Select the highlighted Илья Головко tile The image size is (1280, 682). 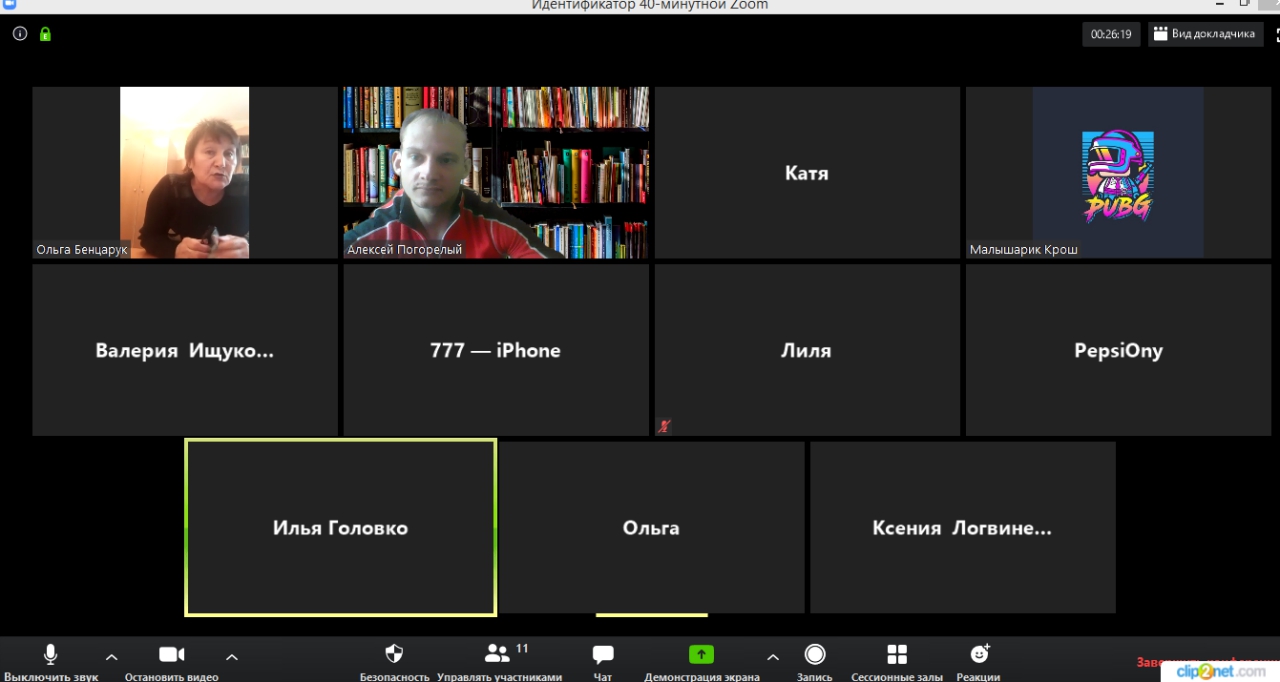(340, 527)
